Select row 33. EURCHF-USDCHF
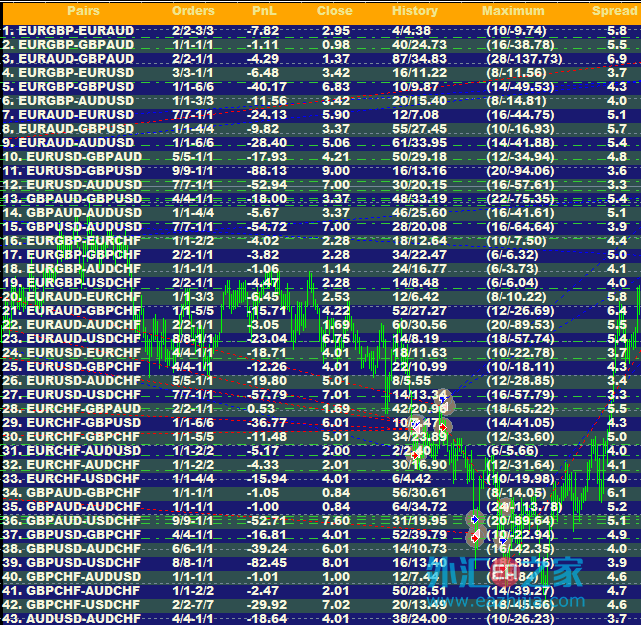 click(x=322, y=479)
